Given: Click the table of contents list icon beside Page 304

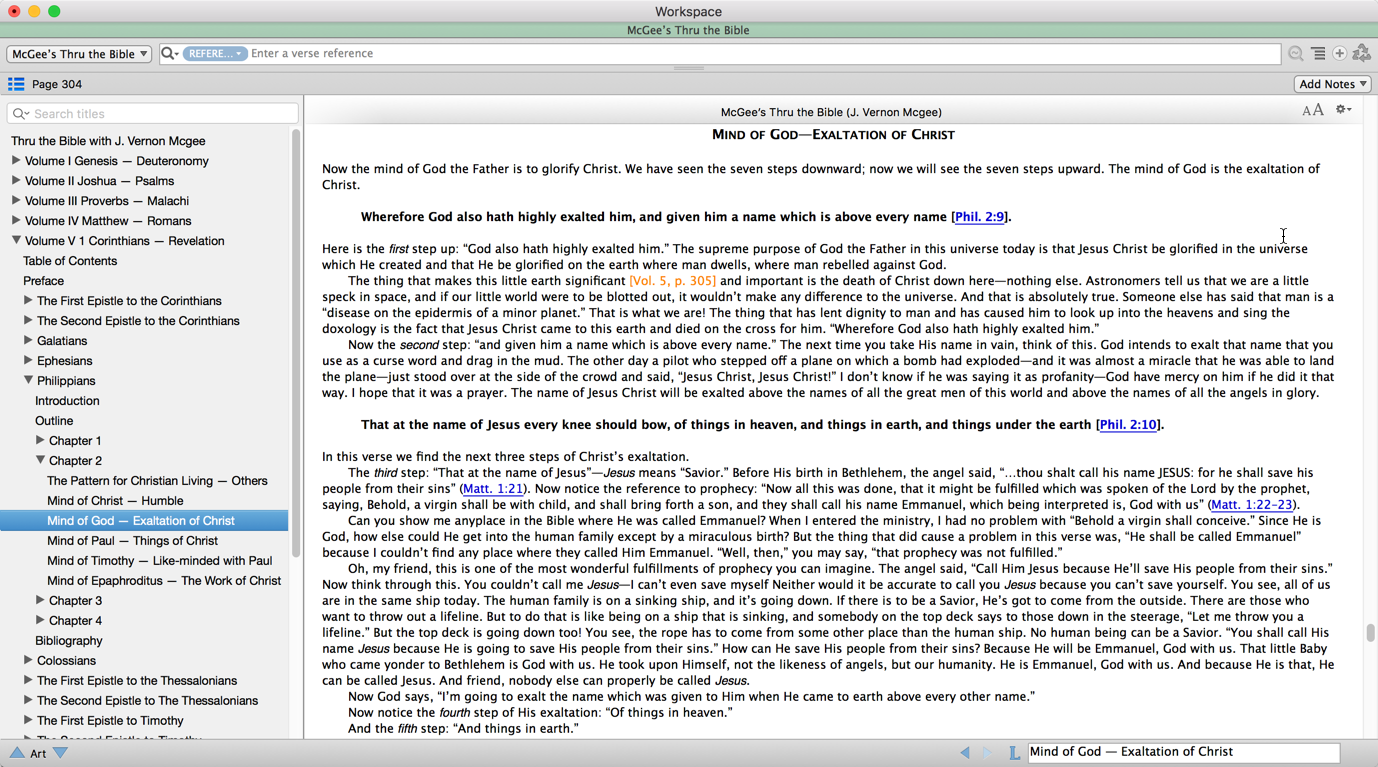Looking at the screenshot, I should 16,84.
